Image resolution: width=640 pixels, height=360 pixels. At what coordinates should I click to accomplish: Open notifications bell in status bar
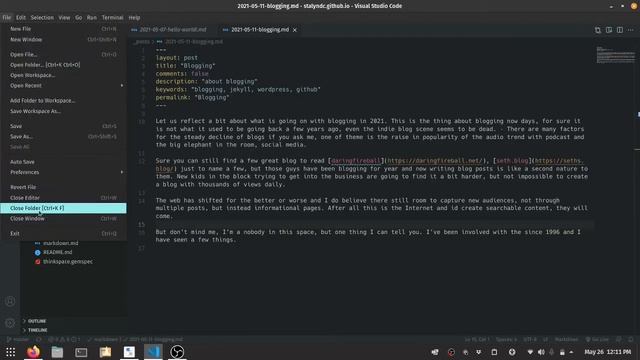tap(631, 340)
